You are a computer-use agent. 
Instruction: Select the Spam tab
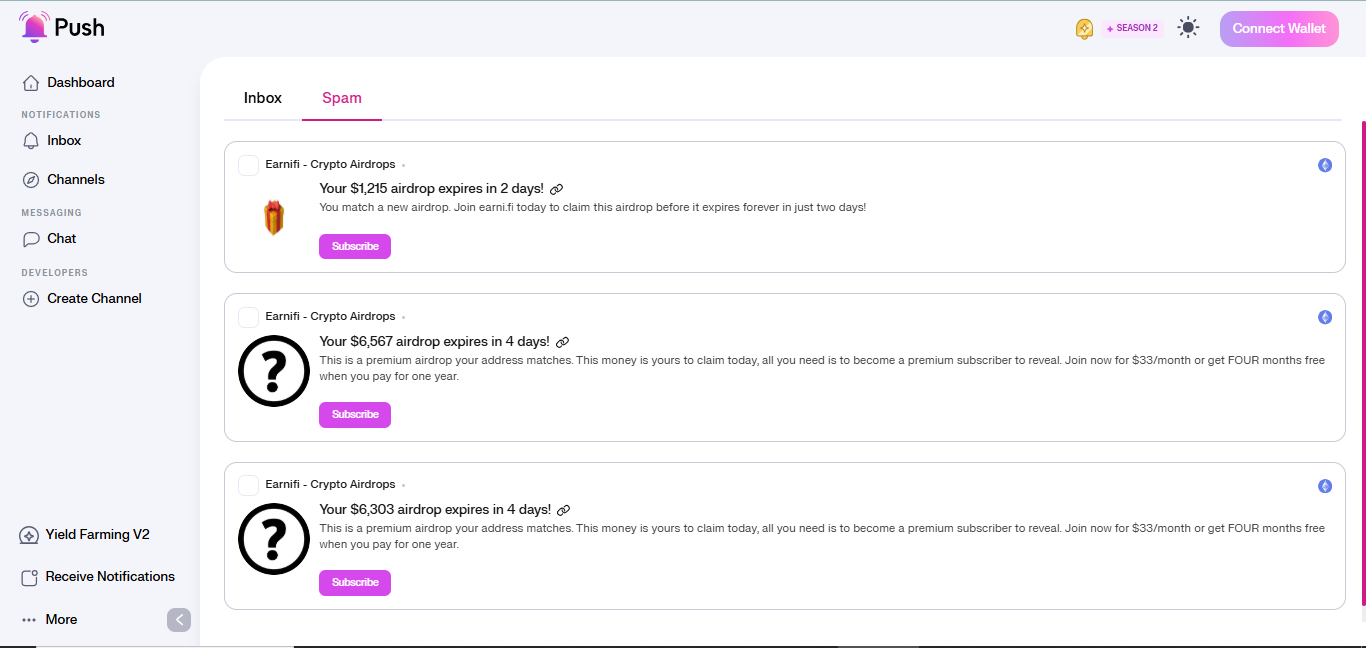point(342,98)
